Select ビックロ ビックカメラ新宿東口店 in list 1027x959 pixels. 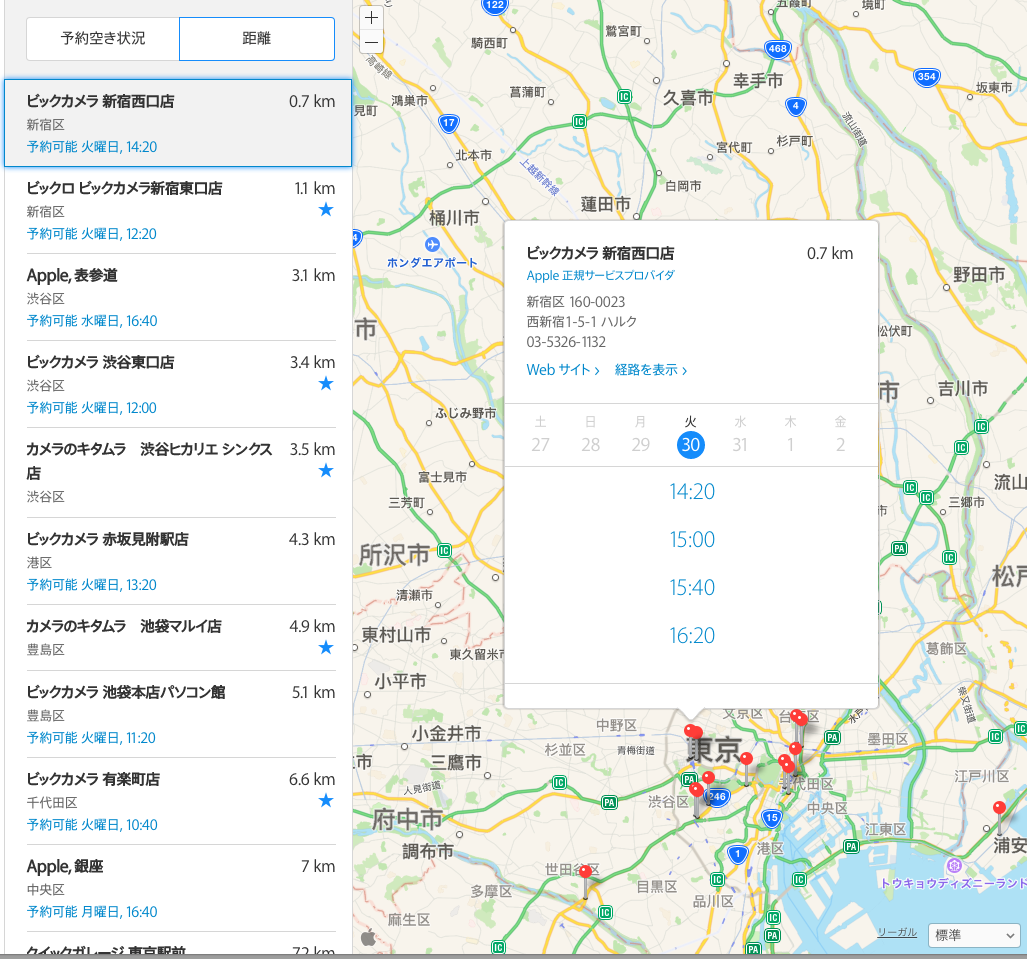coord(181,210)
